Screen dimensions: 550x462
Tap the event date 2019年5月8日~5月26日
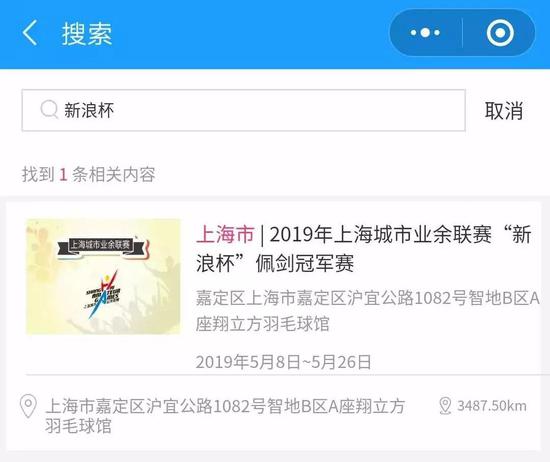coord(283,362)
